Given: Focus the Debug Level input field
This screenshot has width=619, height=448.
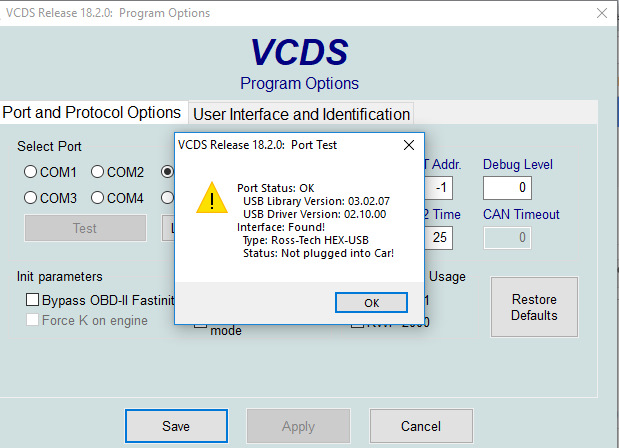Looking at the screenshot, I should pyautogui.click(x=507, y=187).
